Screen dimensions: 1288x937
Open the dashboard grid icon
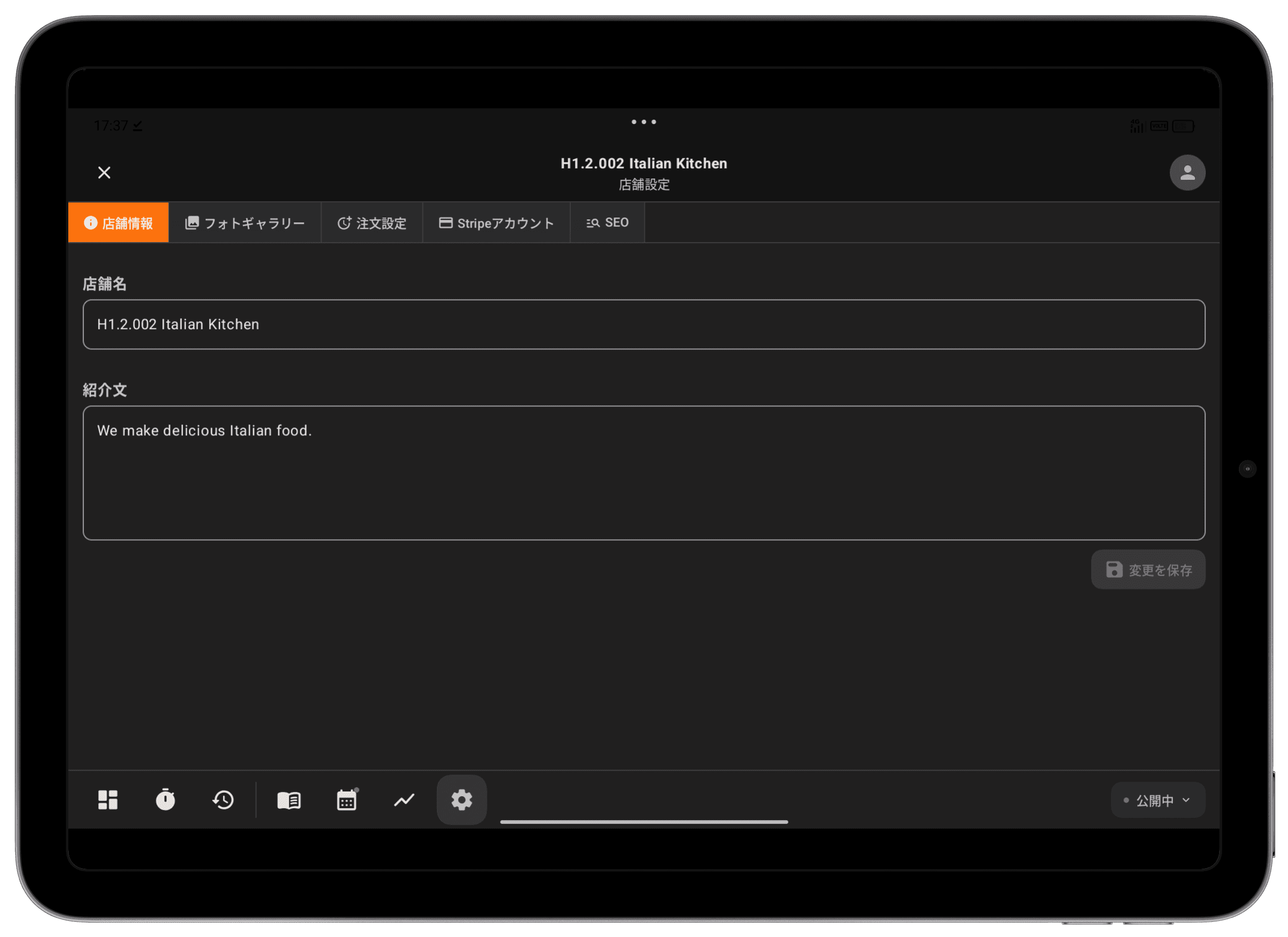pos(108,799)
